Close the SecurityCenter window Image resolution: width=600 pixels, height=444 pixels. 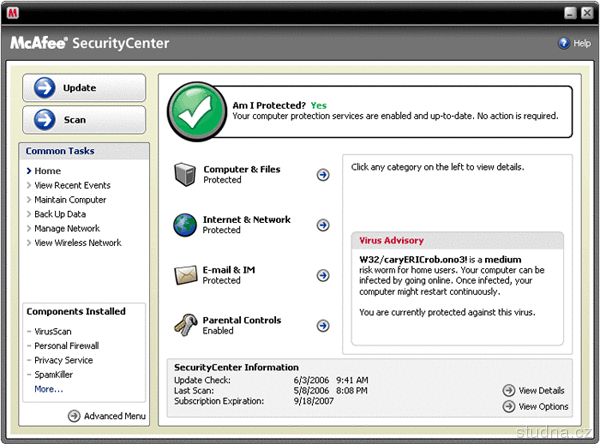(x=587, y=13)
